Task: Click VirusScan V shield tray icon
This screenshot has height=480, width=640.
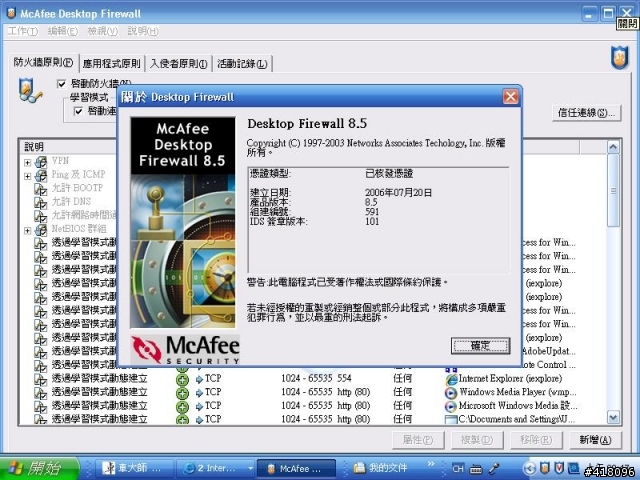Action: 559,468
